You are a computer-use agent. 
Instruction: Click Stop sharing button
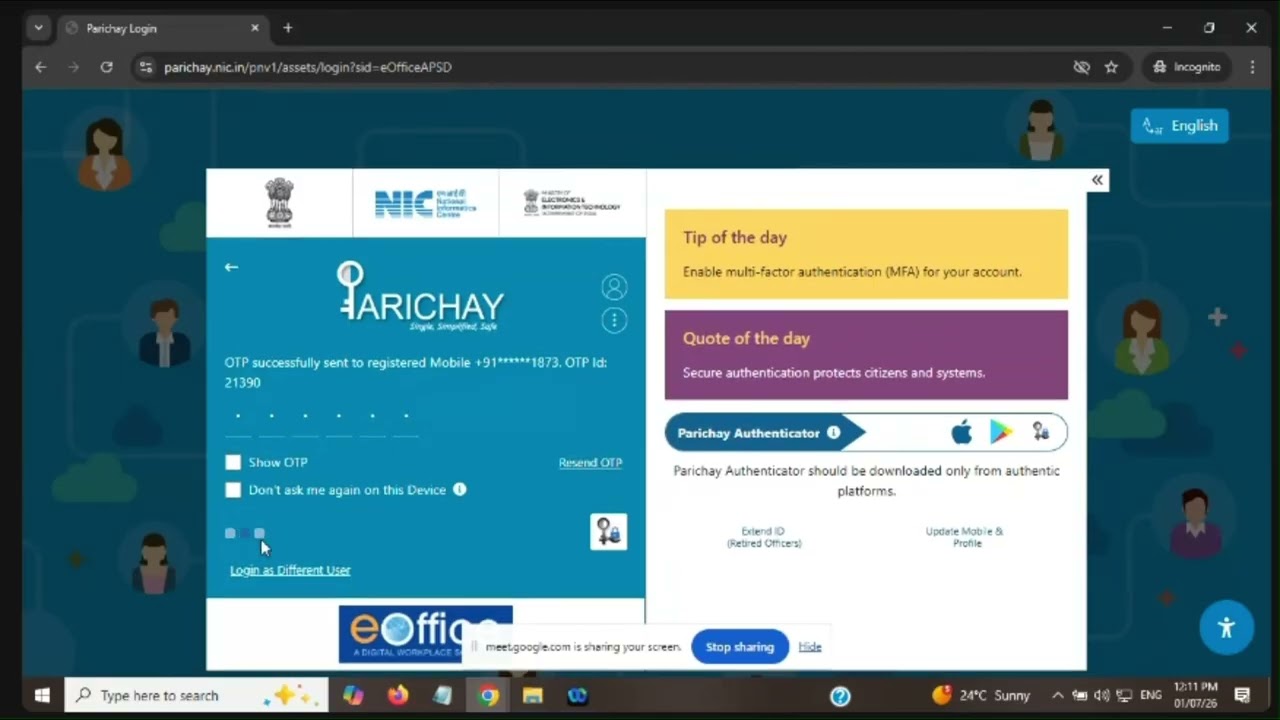pyautogui.click(x=740, y=647)
